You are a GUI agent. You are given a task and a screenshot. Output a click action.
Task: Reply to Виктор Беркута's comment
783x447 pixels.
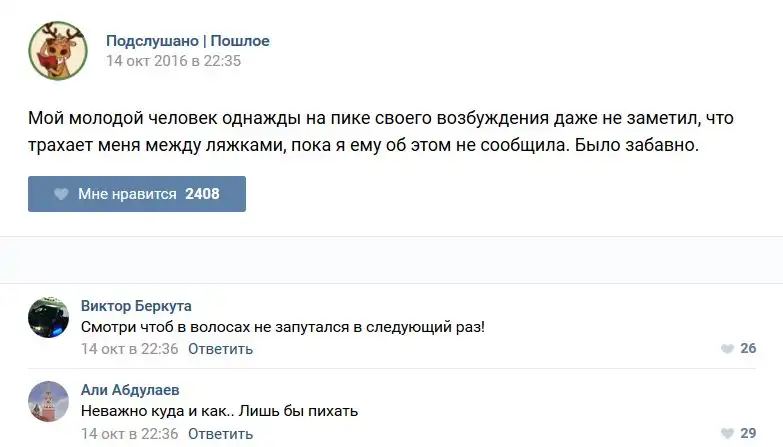click(220, 349)
